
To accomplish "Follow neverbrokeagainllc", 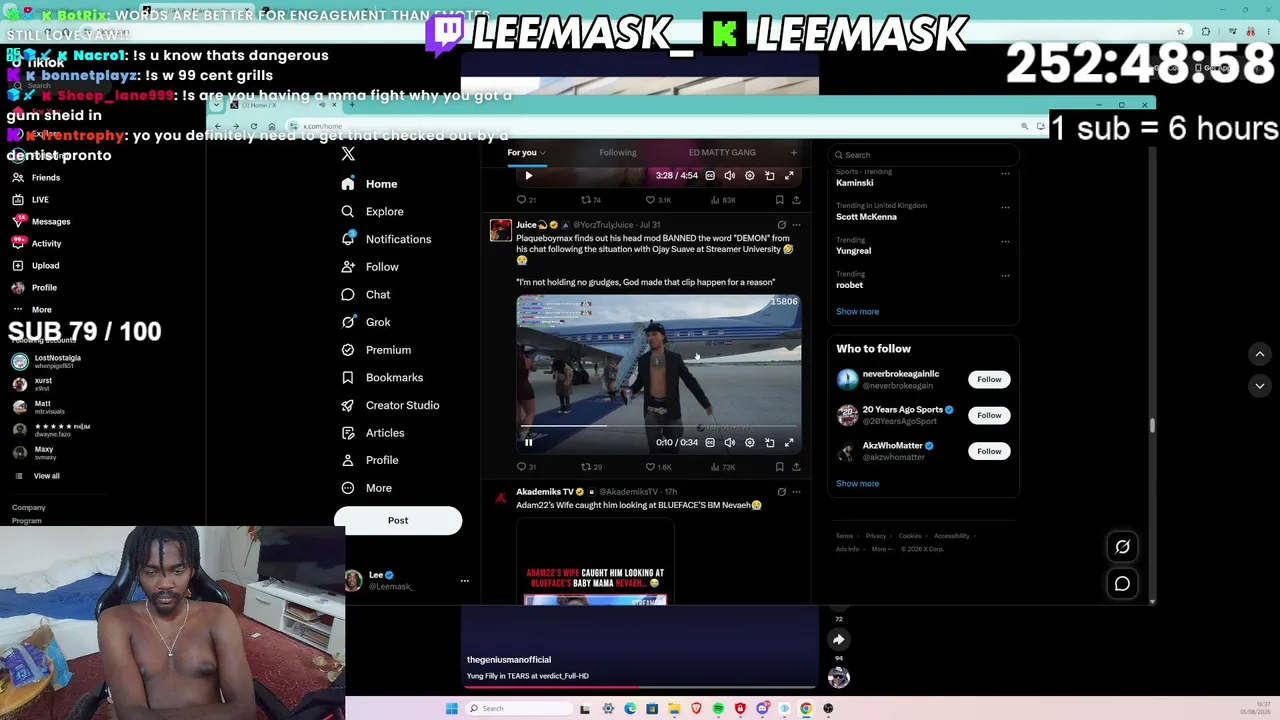I will click(989, 380).
